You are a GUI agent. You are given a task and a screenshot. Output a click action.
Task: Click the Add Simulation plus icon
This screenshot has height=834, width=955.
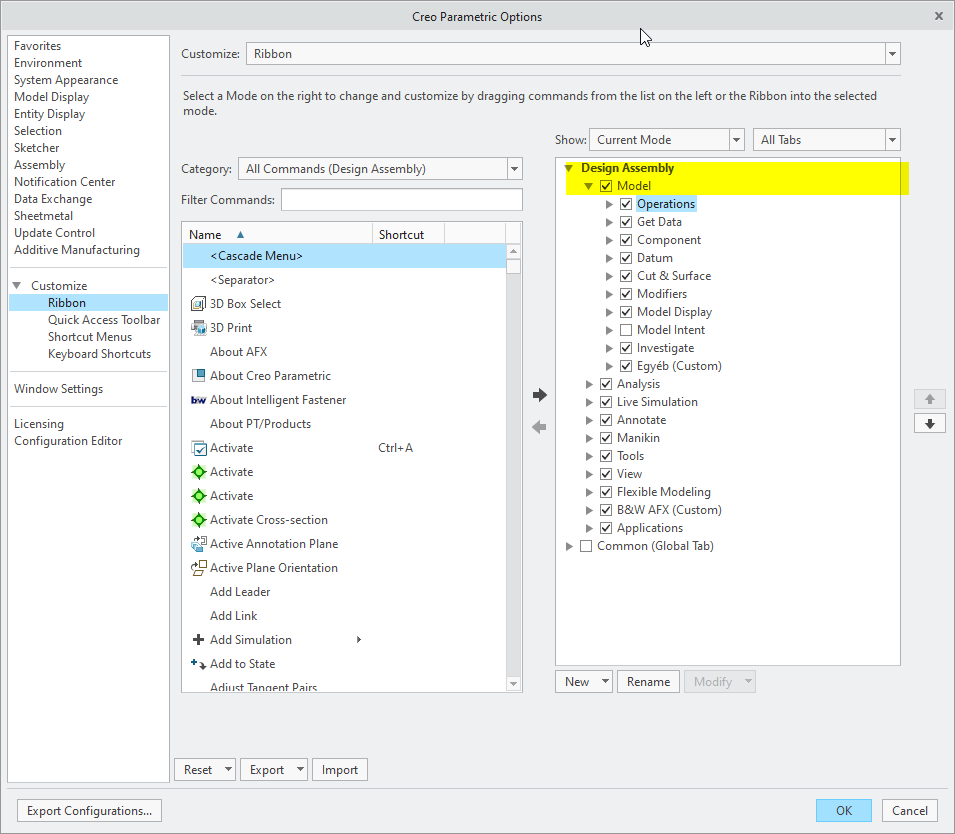(x=199, y=640)
